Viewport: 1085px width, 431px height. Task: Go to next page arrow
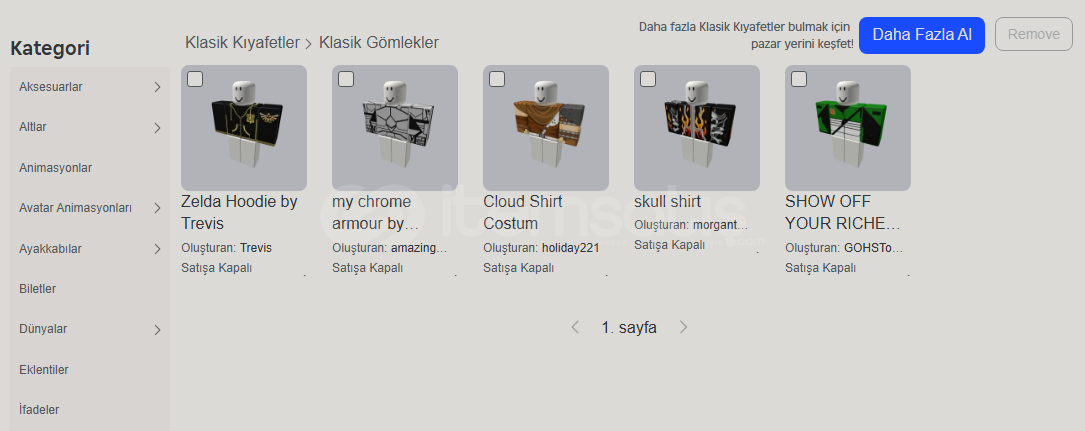tap(684, 327)
